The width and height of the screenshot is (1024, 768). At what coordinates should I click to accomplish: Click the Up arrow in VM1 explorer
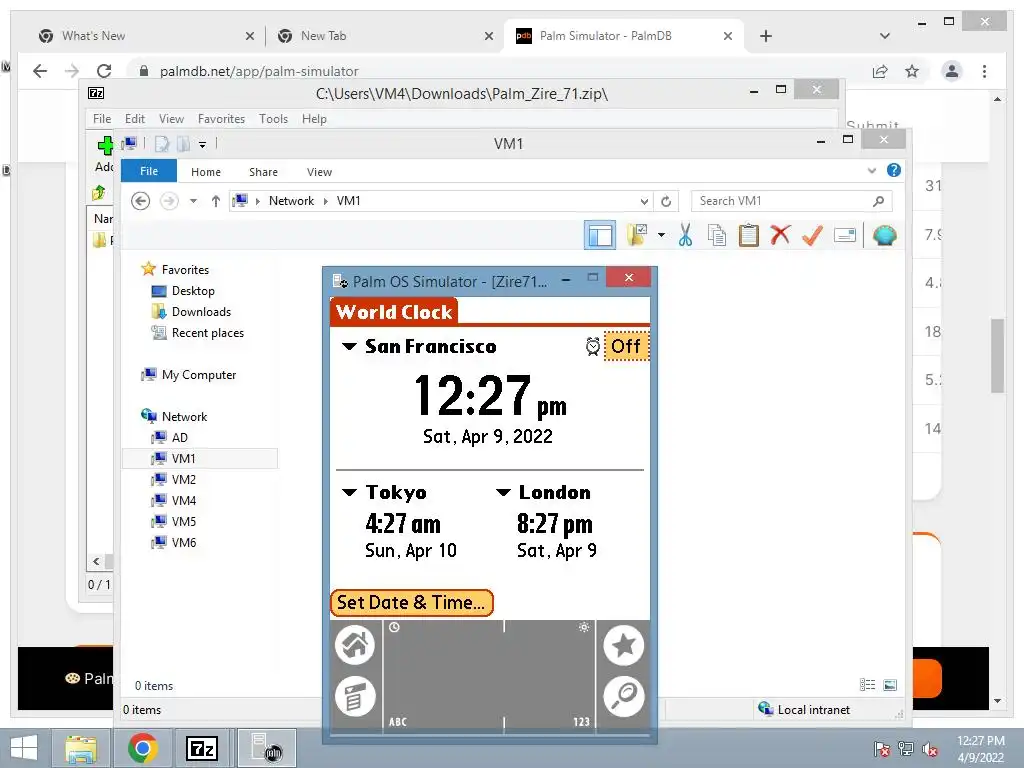point(216,201)
